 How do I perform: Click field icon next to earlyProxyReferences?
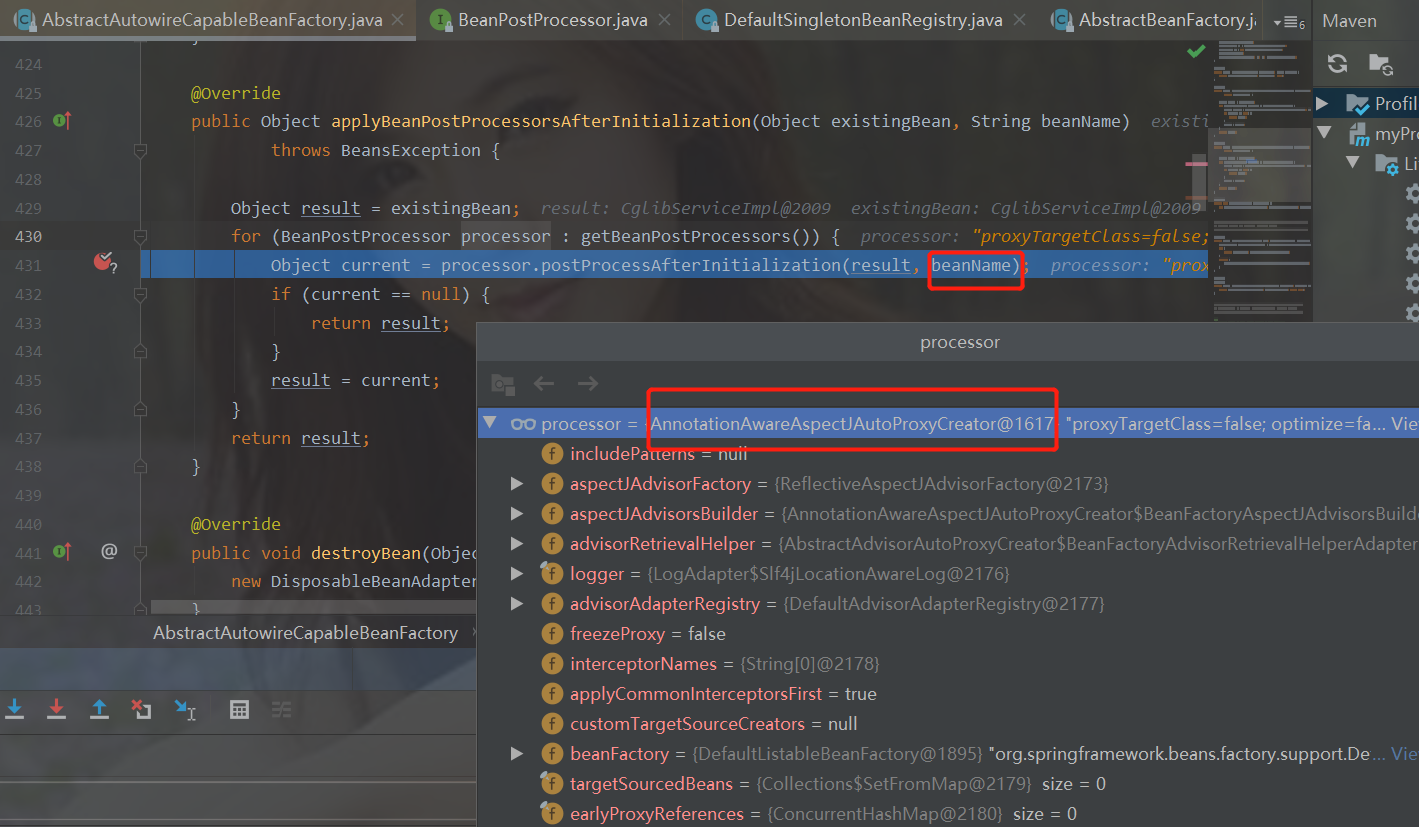pos(551,814)
